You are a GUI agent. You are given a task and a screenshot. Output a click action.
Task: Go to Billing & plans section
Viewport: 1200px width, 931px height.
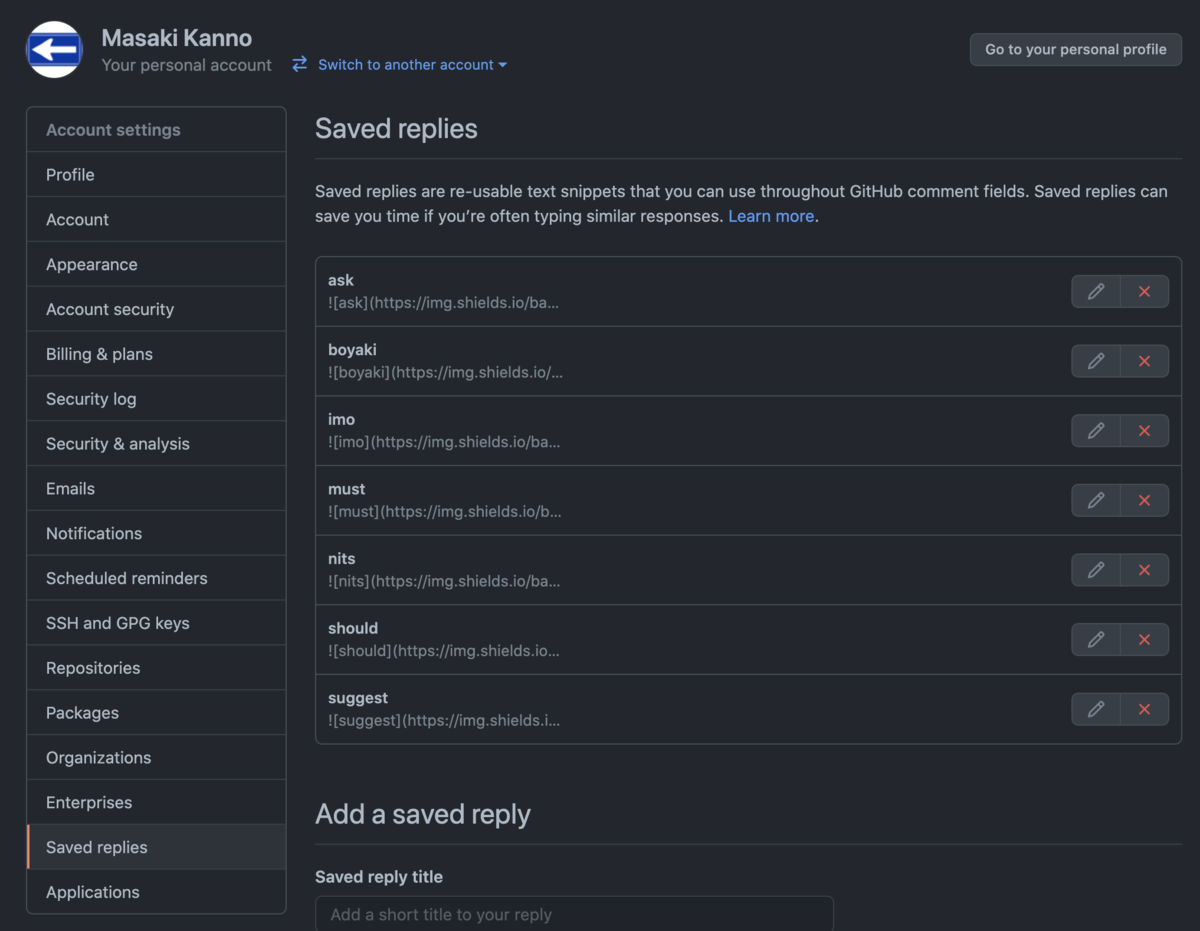tap(99, 354)
